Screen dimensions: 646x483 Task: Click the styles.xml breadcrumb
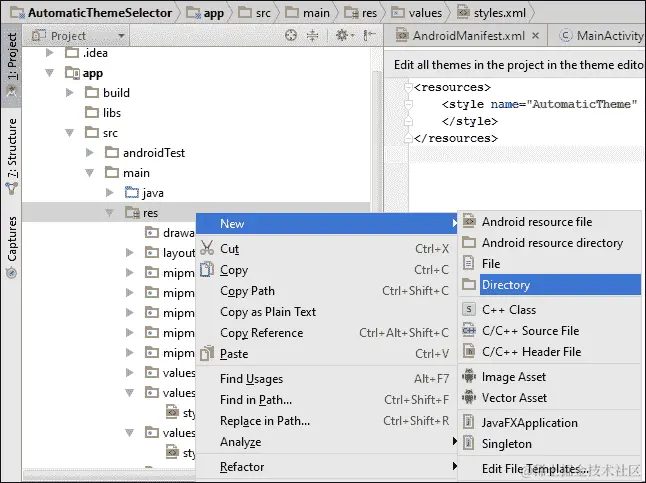click(492, 13)
